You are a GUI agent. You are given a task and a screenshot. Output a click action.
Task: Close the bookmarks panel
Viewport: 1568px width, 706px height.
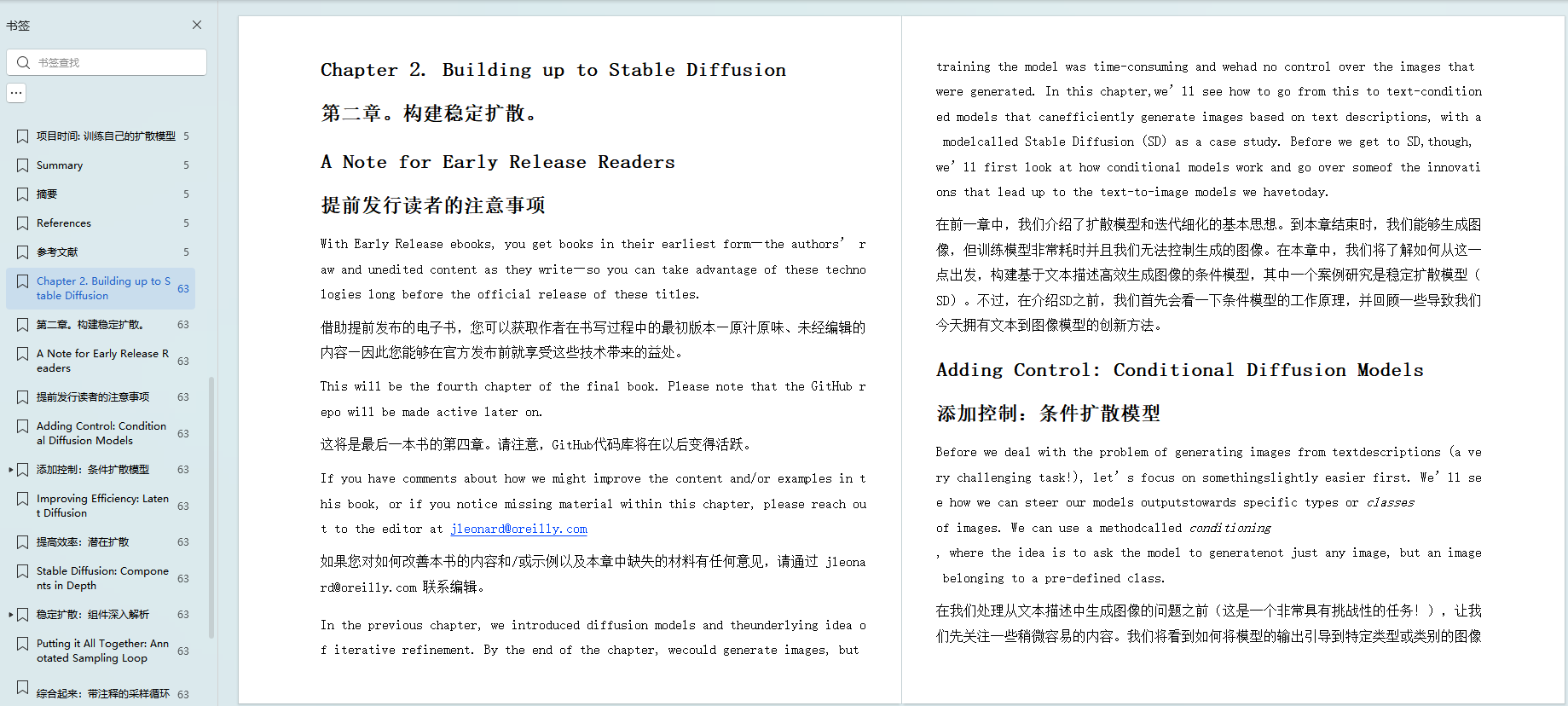pyautogui.click(x=197, y=25)
